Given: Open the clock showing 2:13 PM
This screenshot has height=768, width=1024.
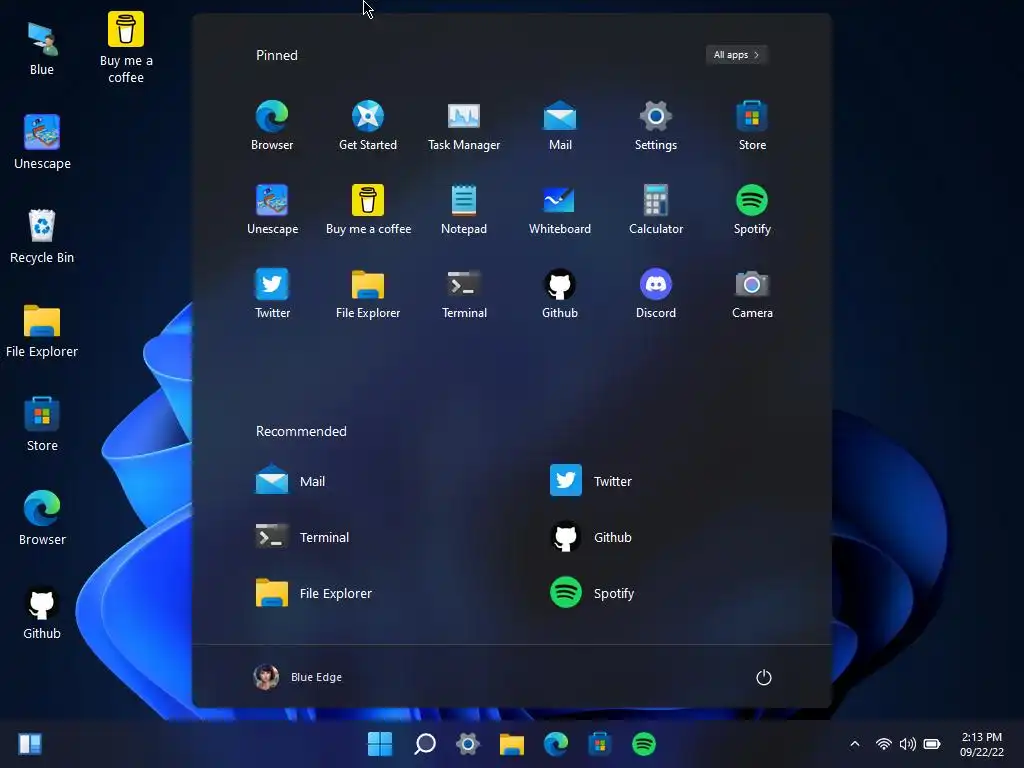Looking at the screenshot, I should pyautogui.click(x=982, y=744).
